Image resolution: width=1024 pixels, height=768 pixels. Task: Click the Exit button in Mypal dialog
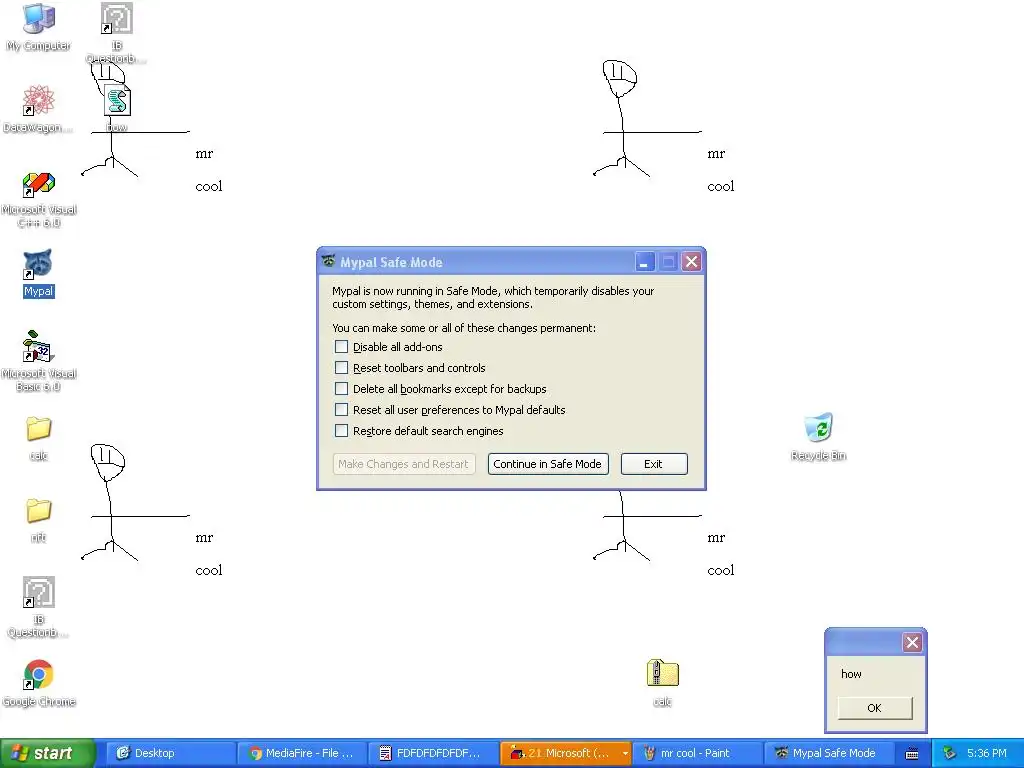click(654, 464)
